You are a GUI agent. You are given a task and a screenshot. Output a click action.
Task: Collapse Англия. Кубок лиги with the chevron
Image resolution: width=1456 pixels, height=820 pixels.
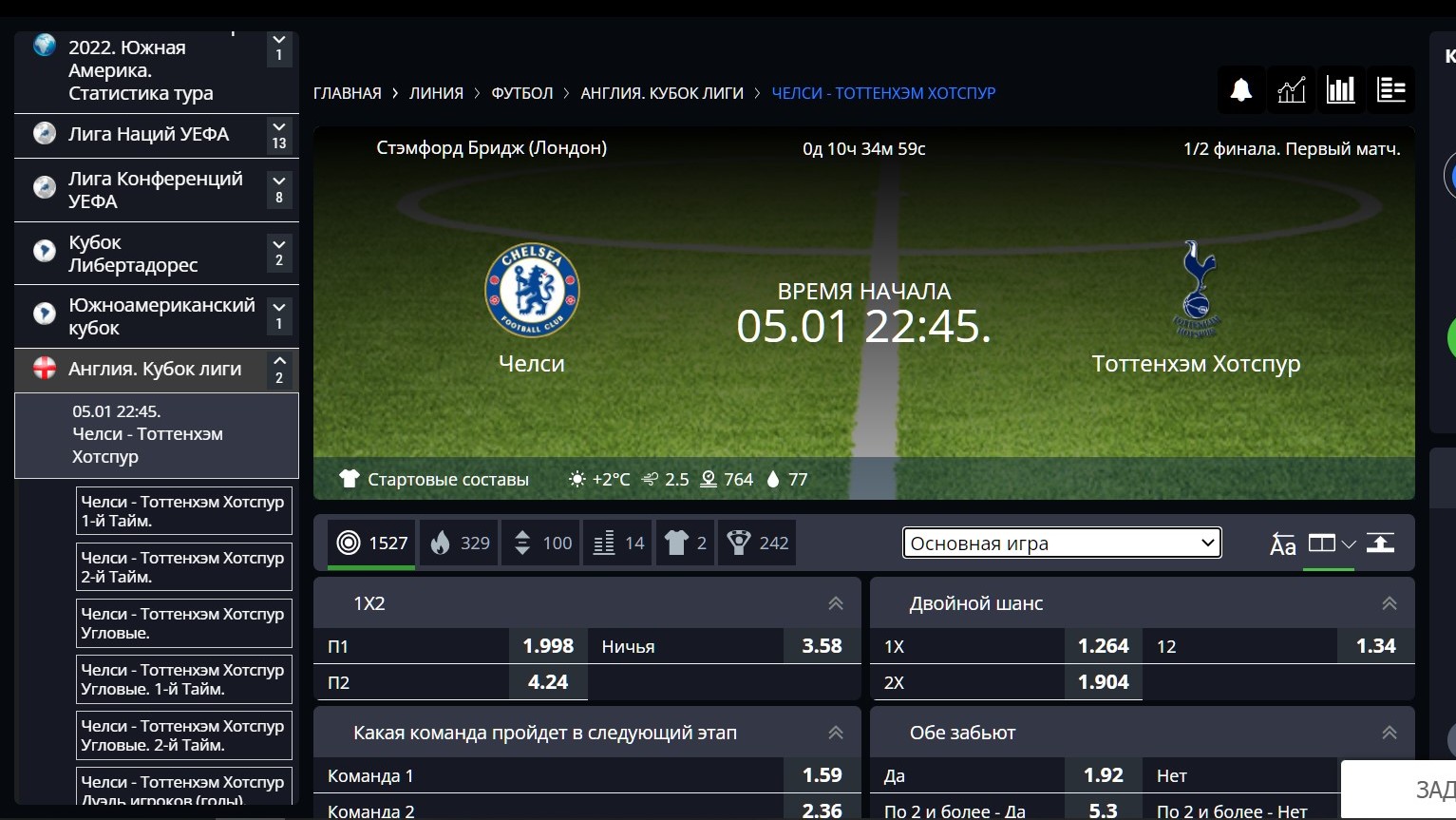[279, 369]
